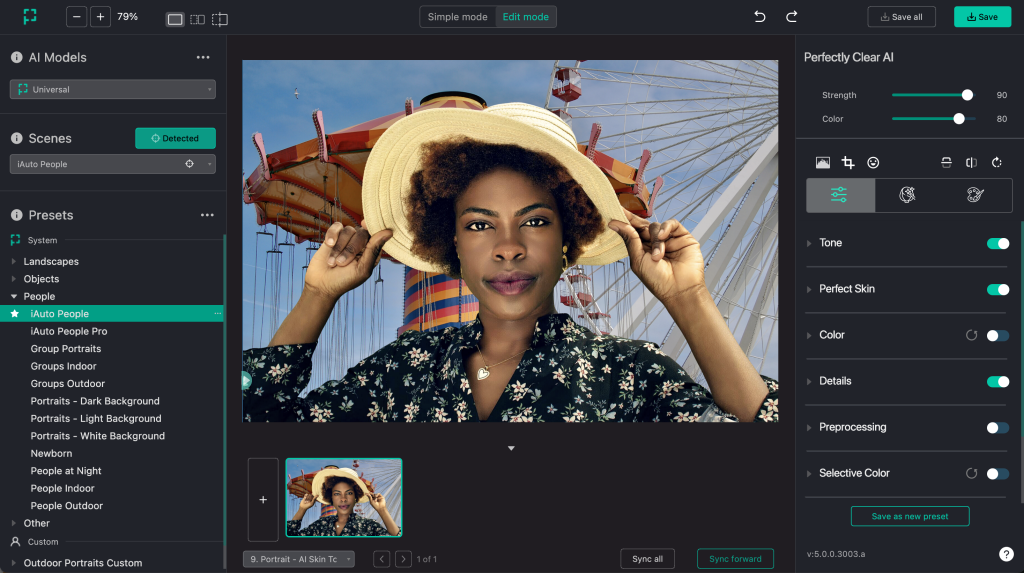Enable the Preprocessing toggle
The image size is (1024, 573).
[x=997, y=427]
